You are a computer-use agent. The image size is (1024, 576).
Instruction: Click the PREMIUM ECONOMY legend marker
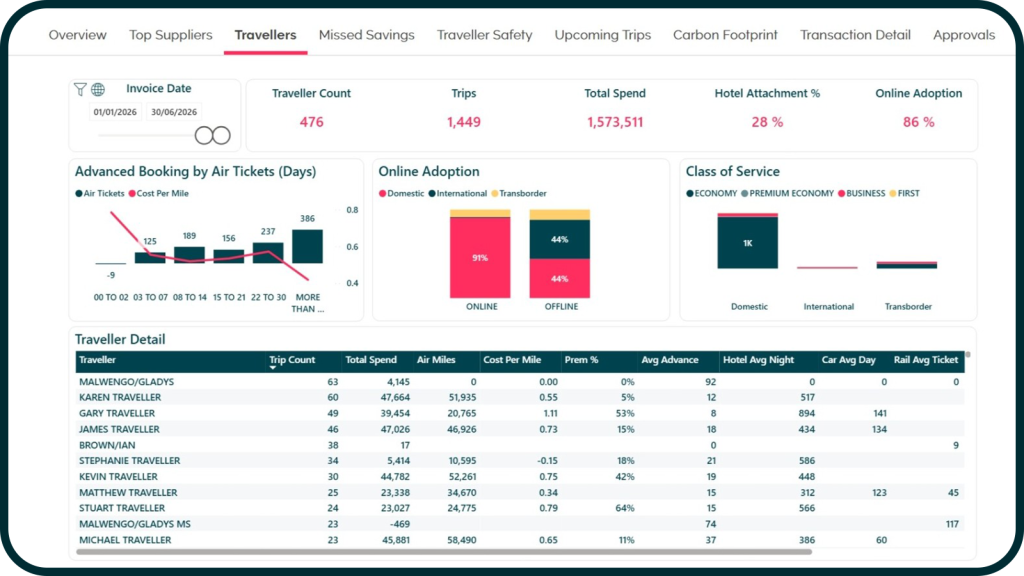coord(745,193)
